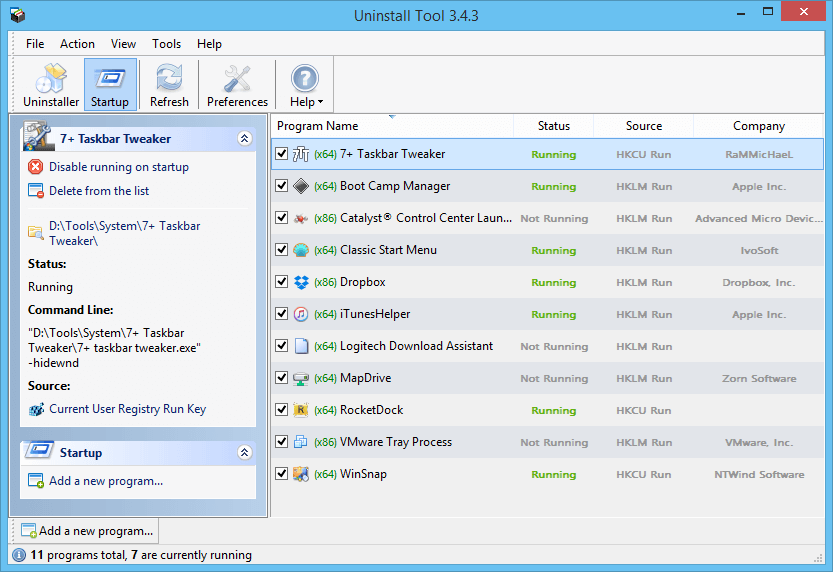The width and height of the screenshot is (833, 572).
Task: Click Current User Registry Run Key link
Action: [x=128, y=409]
